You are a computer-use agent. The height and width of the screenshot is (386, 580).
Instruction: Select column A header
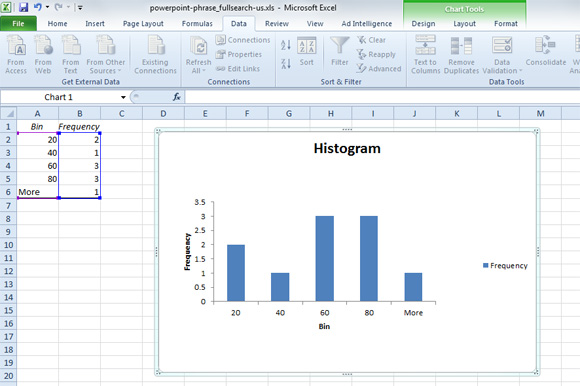[37, 114]
